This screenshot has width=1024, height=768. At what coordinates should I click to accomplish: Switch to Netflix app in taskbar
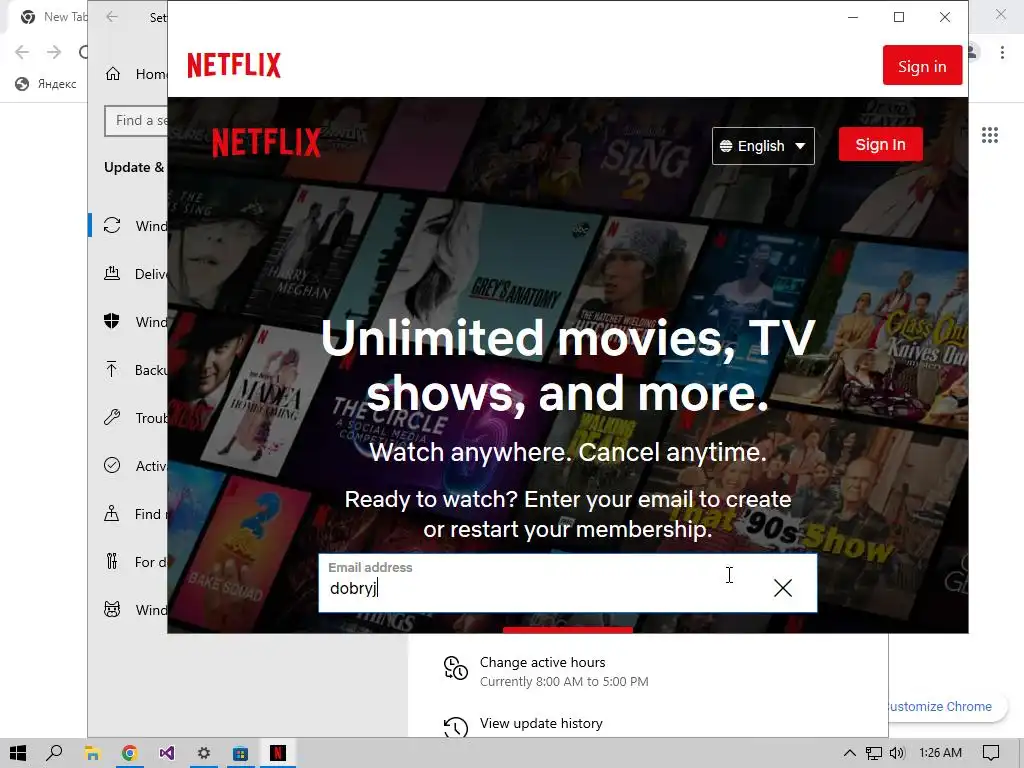coord(278,754)
